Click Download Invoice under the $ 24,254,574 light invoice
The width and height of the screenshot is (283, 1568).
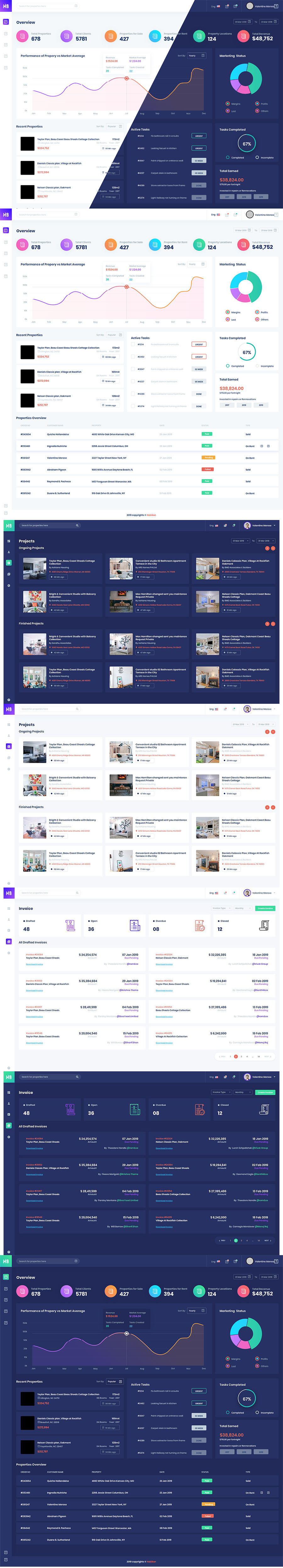pos(35,964)
